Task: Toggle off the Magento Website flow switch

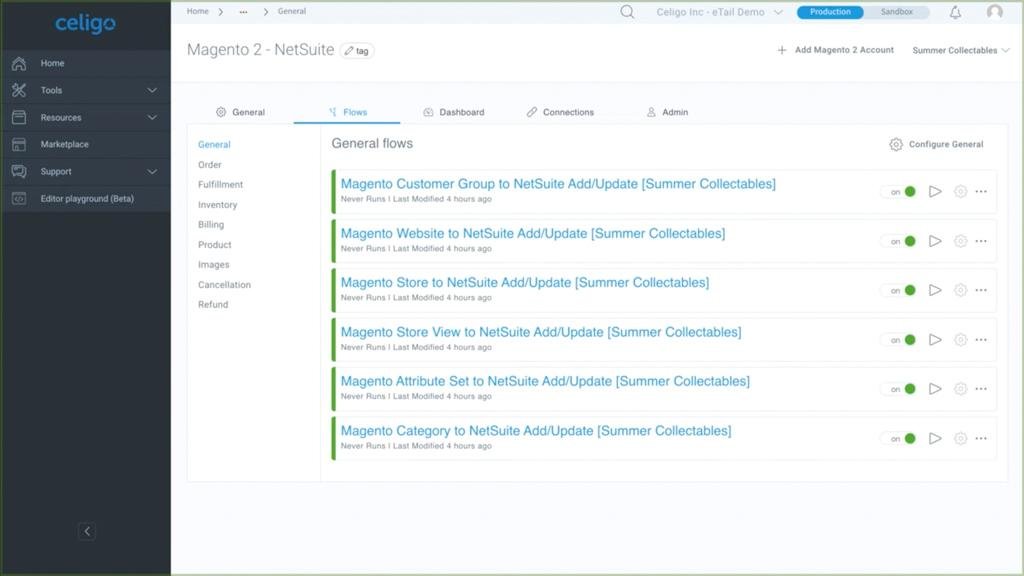Action: (x=901, y=241)
